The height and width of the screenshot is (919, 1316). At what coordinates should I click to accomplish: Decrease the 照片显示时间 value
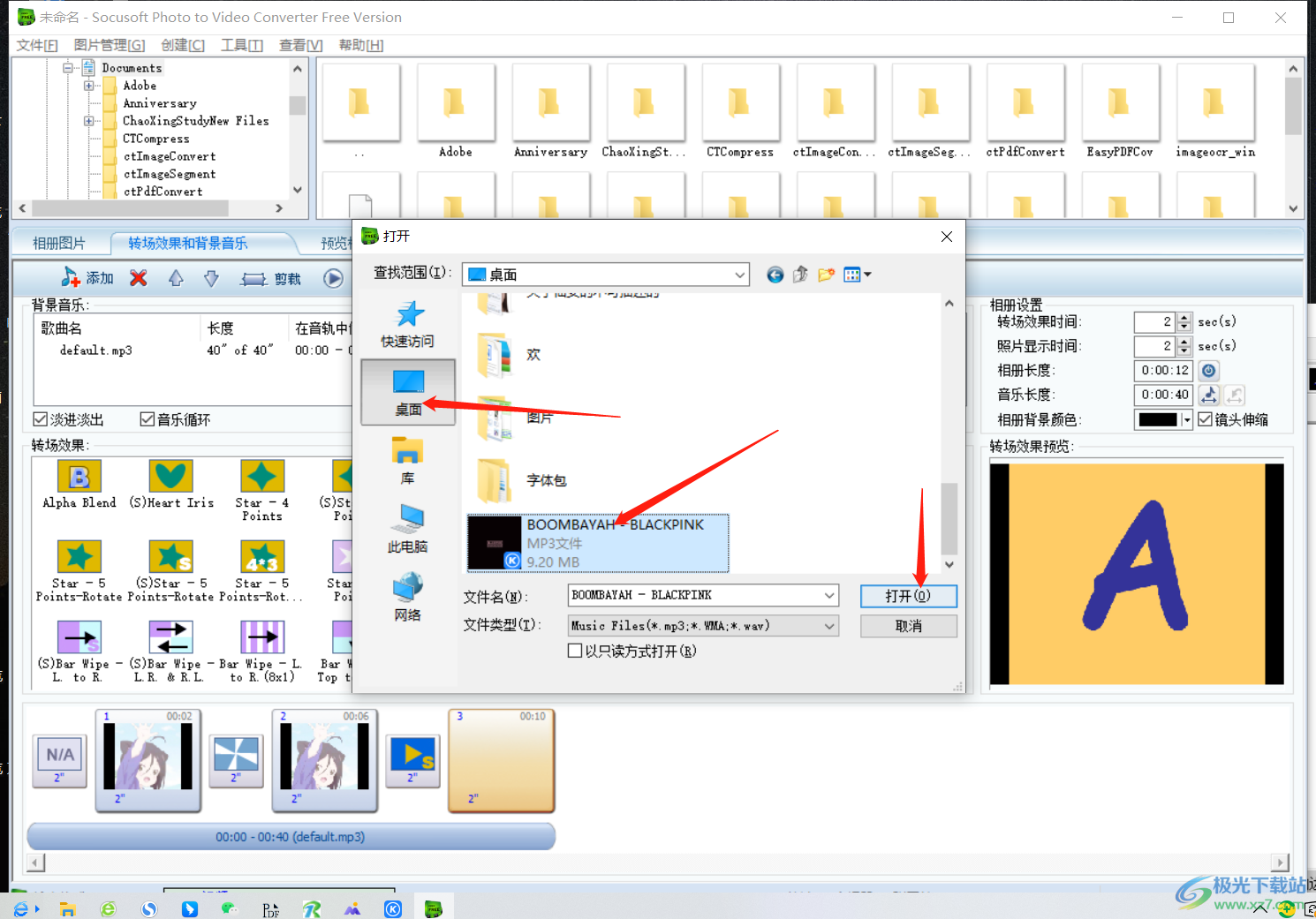1184,351
